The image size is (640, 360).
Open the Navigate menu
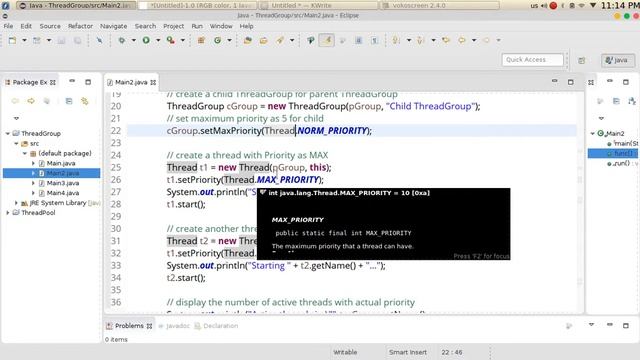click(113, 26)
